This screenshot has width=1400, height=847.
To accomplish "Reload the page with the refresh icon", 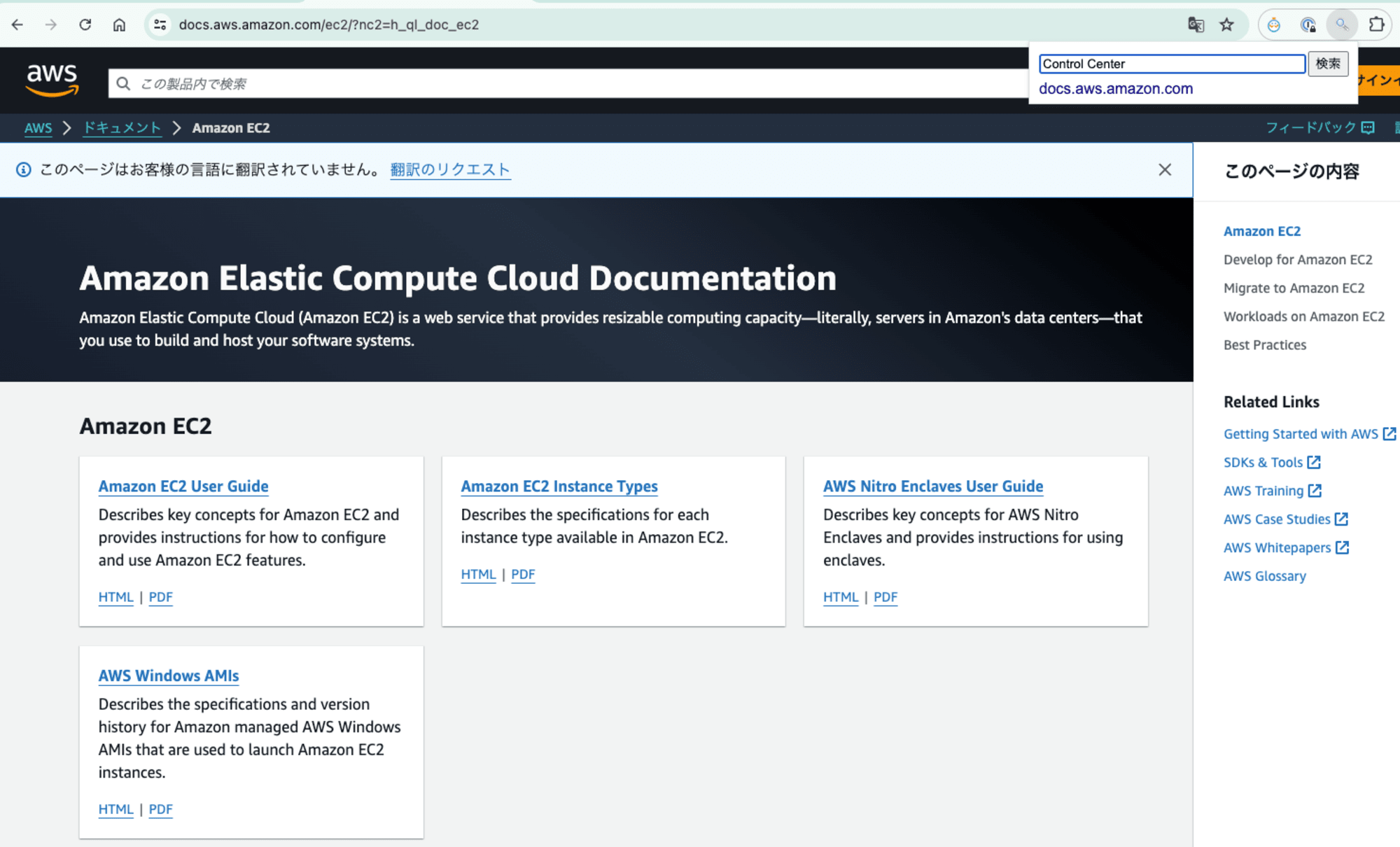I will pos(85,24).
